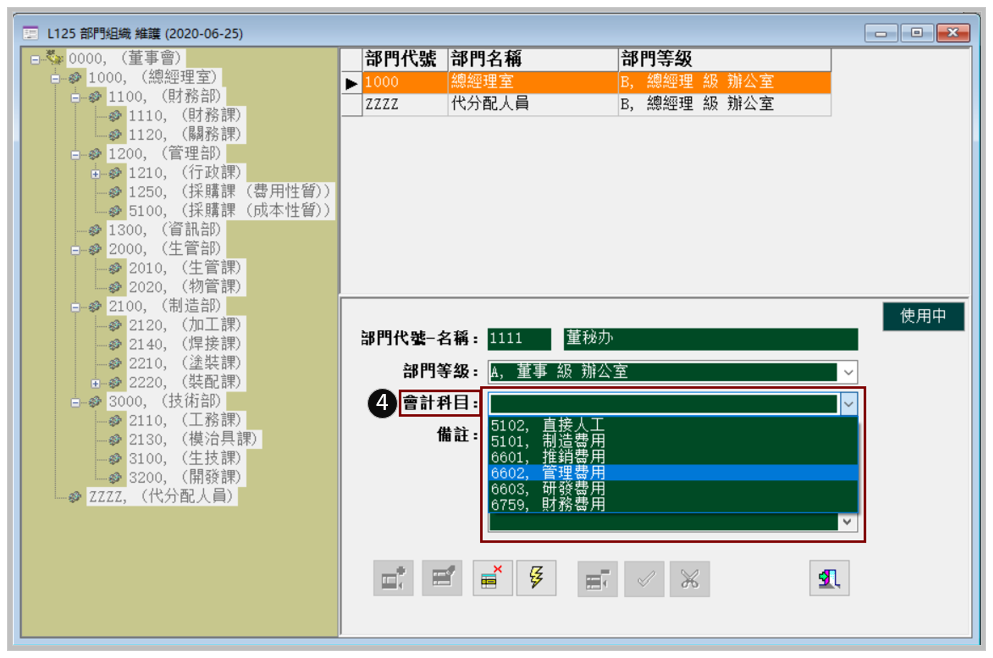Click the gear icon of node 2120 加工課
993x658 pixels.
point(115,326)
